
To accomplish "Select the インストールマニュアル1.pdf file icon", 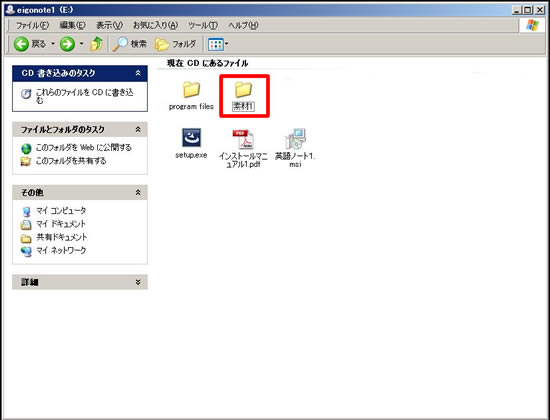I will tap(243, 139).
